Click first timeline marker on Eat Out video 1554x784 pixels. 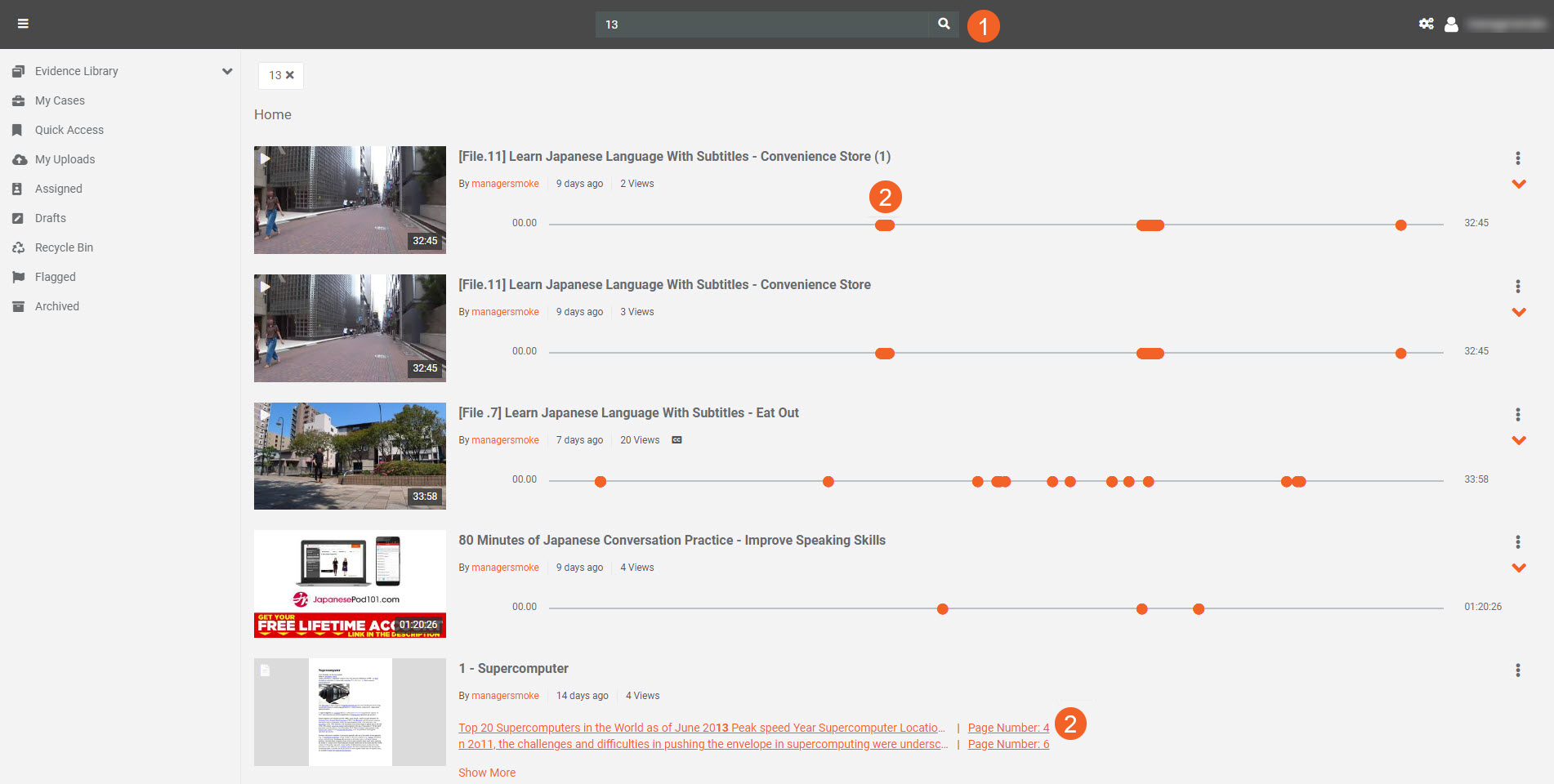coord(601,482)
